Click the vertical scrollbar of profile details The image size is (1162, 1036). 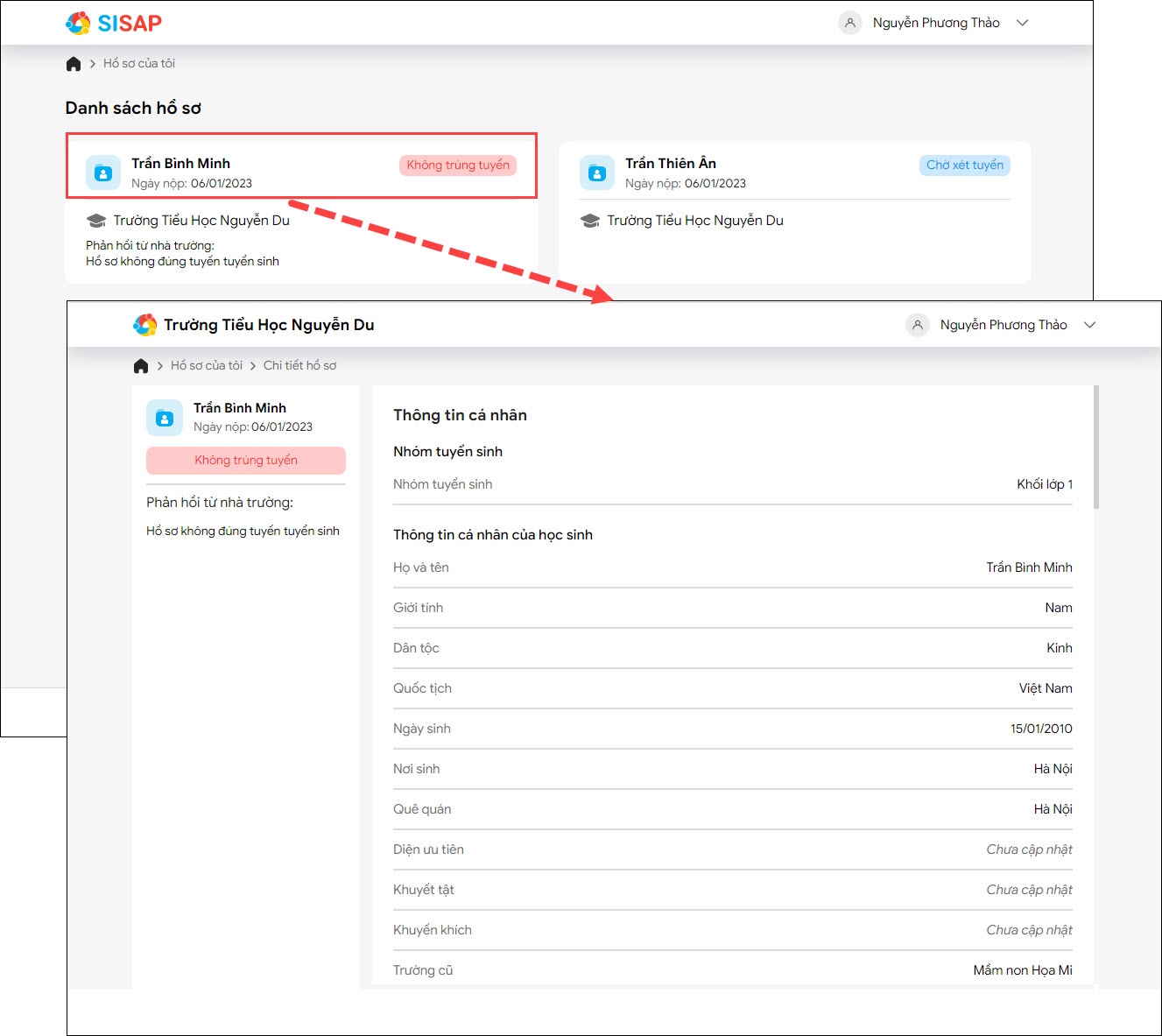click(x=1096, y=447)
